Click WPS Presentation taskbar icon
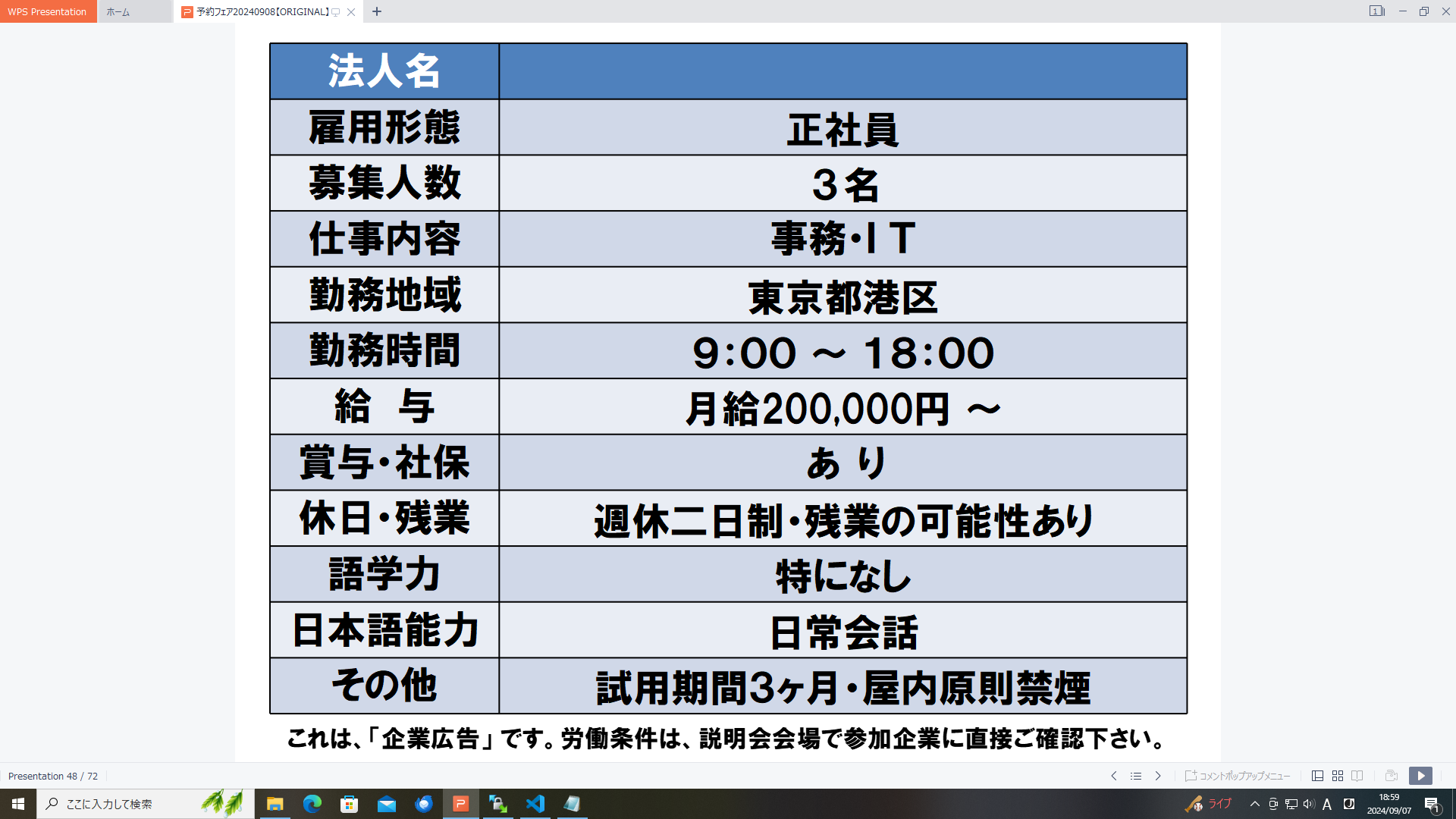Viewport: 1456px width, 819px height. point(460,804)
